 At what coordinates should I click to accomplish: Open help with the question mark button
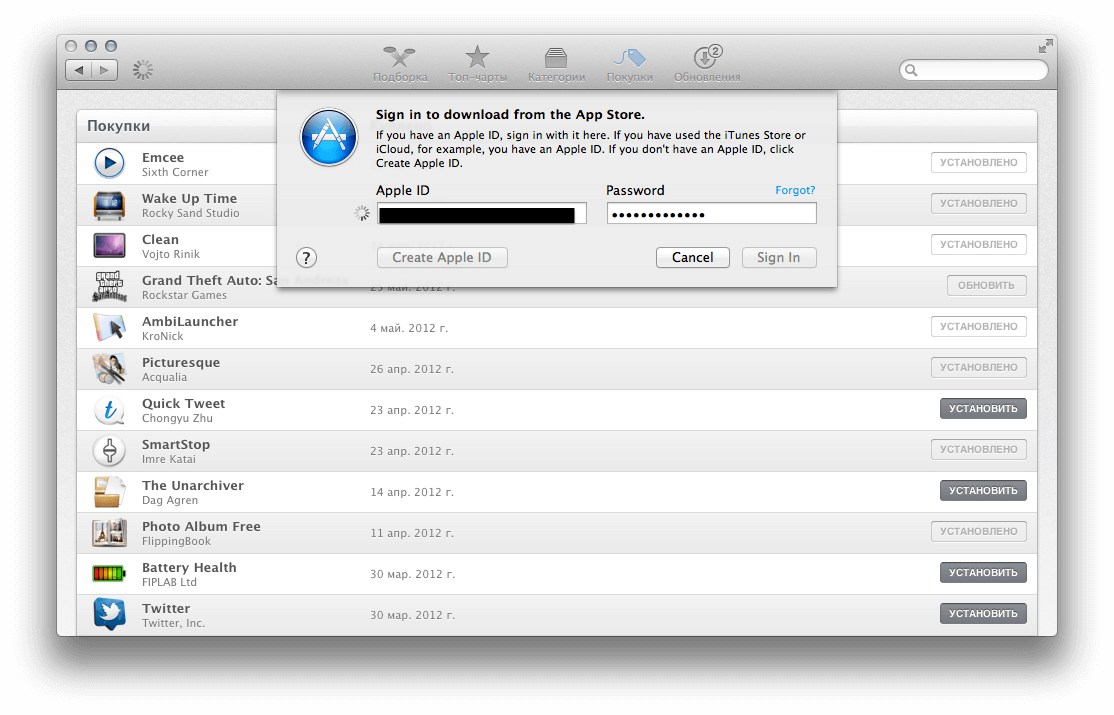point(306,257)
